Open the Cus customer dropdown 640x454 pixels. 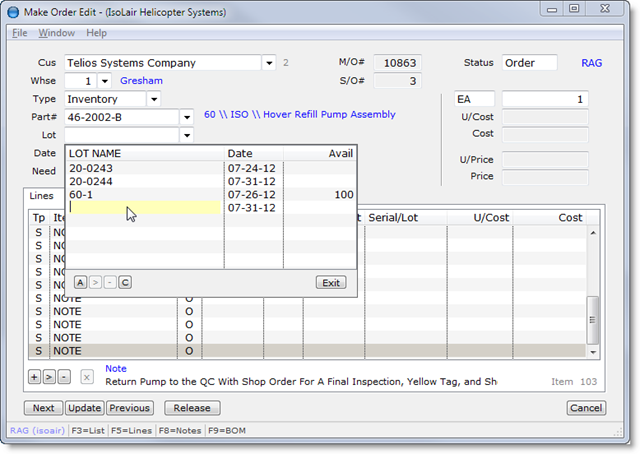268,63
